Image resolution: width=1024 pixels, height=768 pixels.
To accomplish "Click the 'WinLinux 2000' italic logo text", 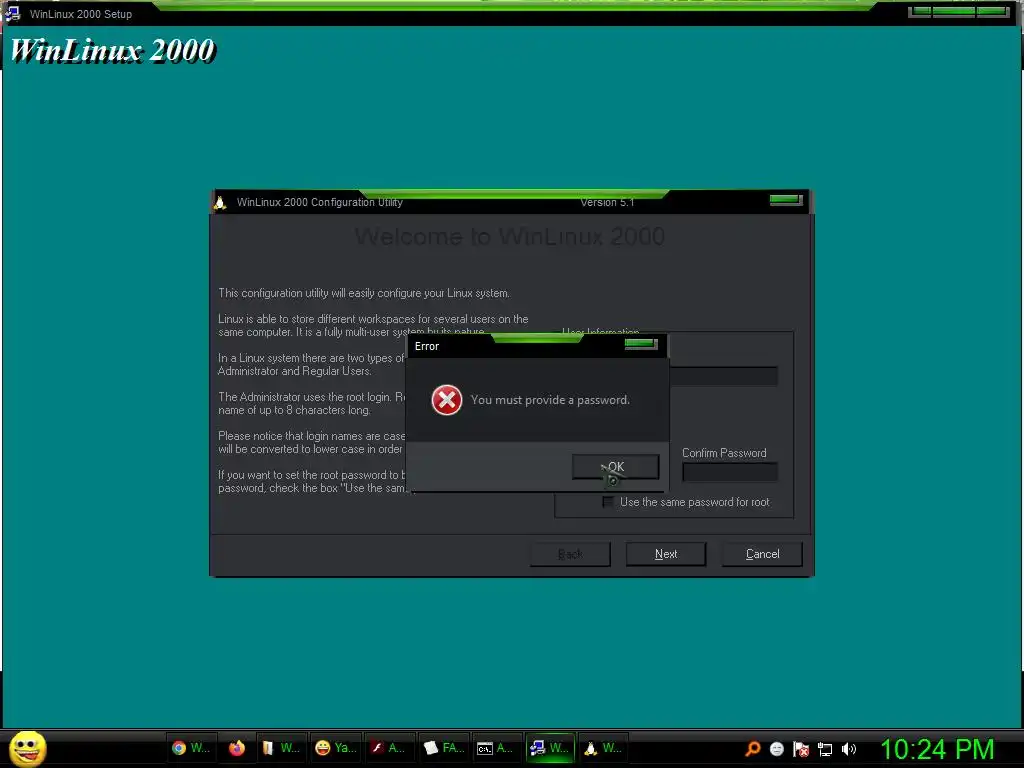I will (x=112, y=50).
